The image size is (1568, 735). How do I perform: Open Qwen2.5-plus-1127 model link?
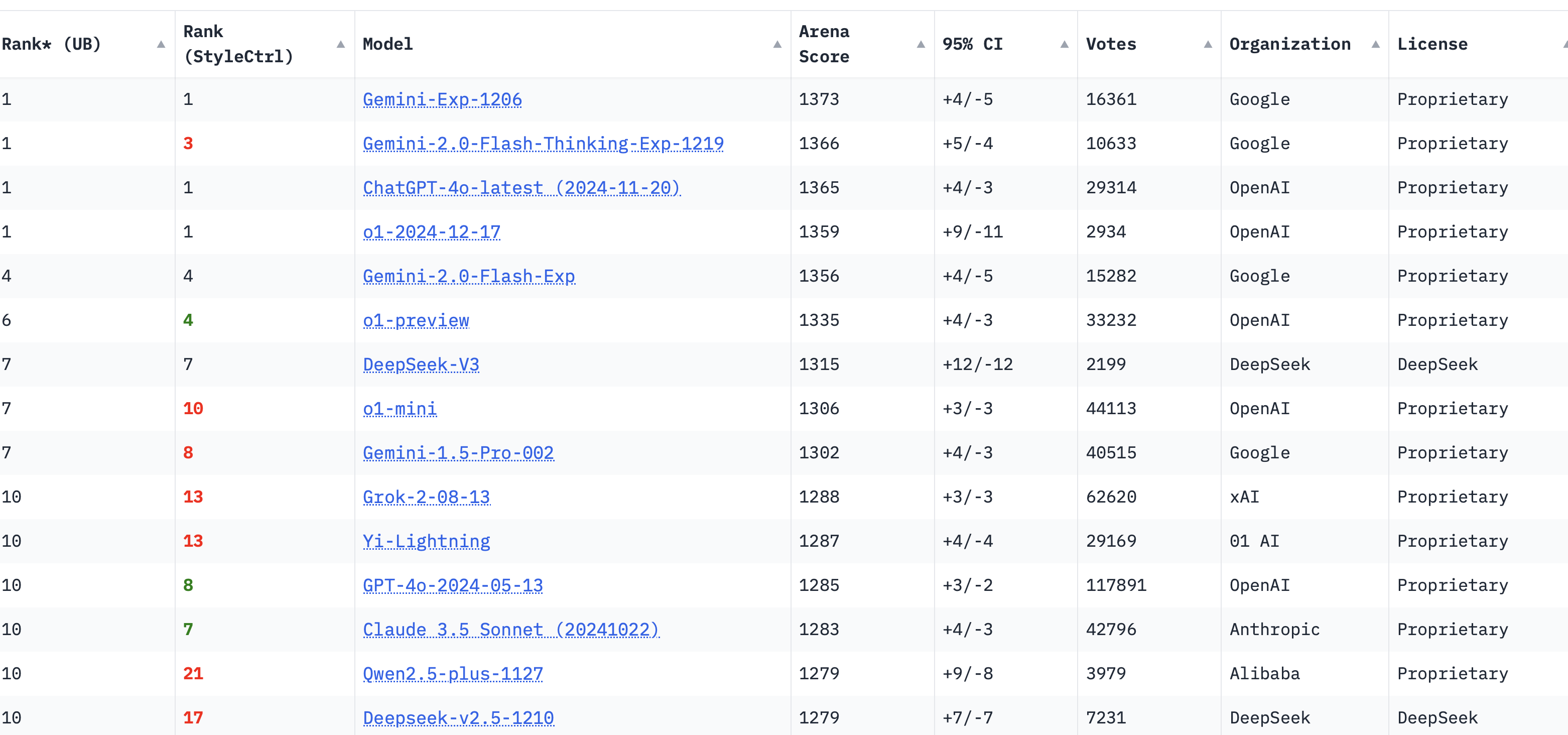click(x=452, y=673)
